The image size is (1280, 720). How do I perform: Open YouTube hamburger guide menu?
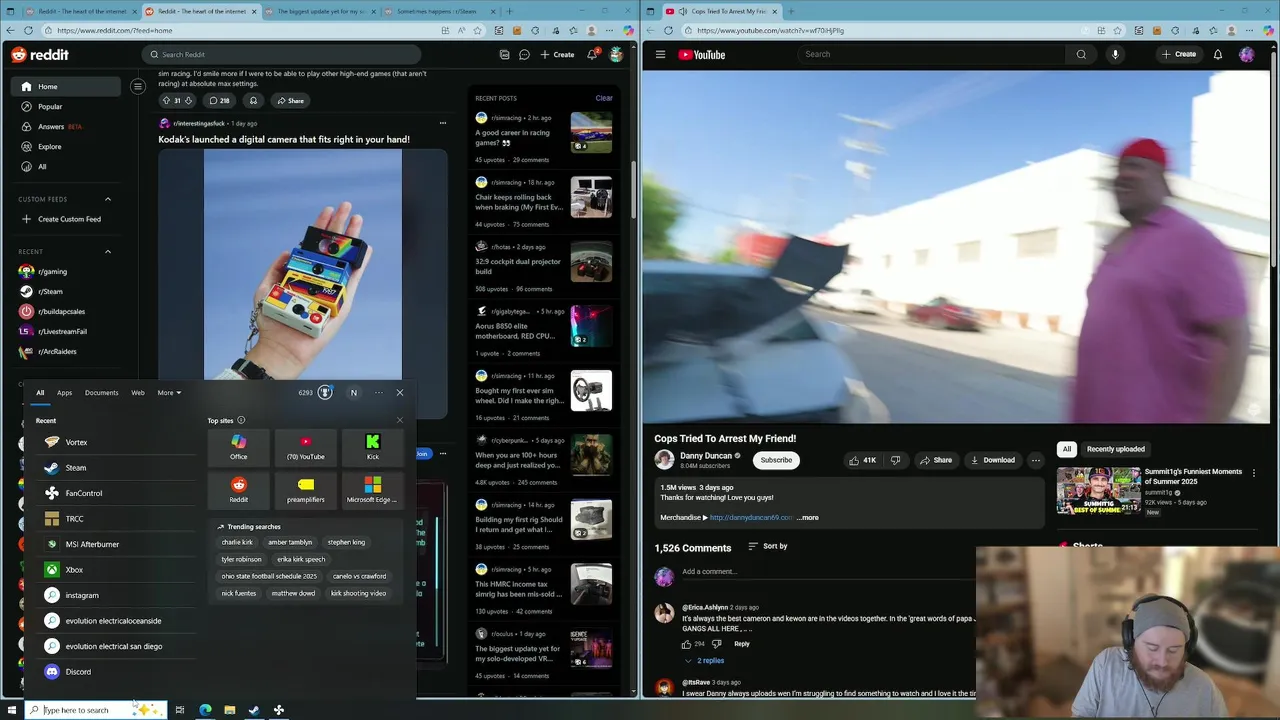coord(660,55)
